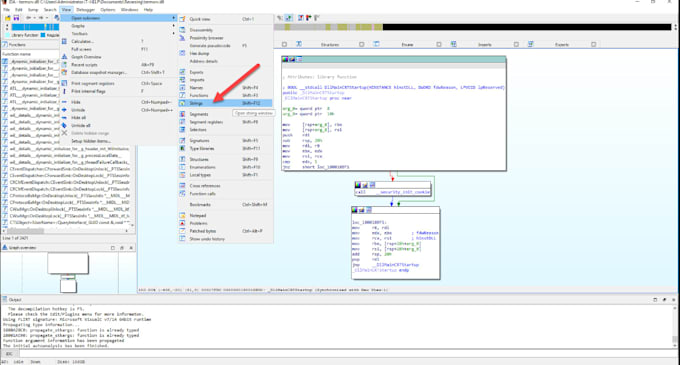Click the Patched bytes entry icon
Screen dimensions: 680x365
coord(183,231)
